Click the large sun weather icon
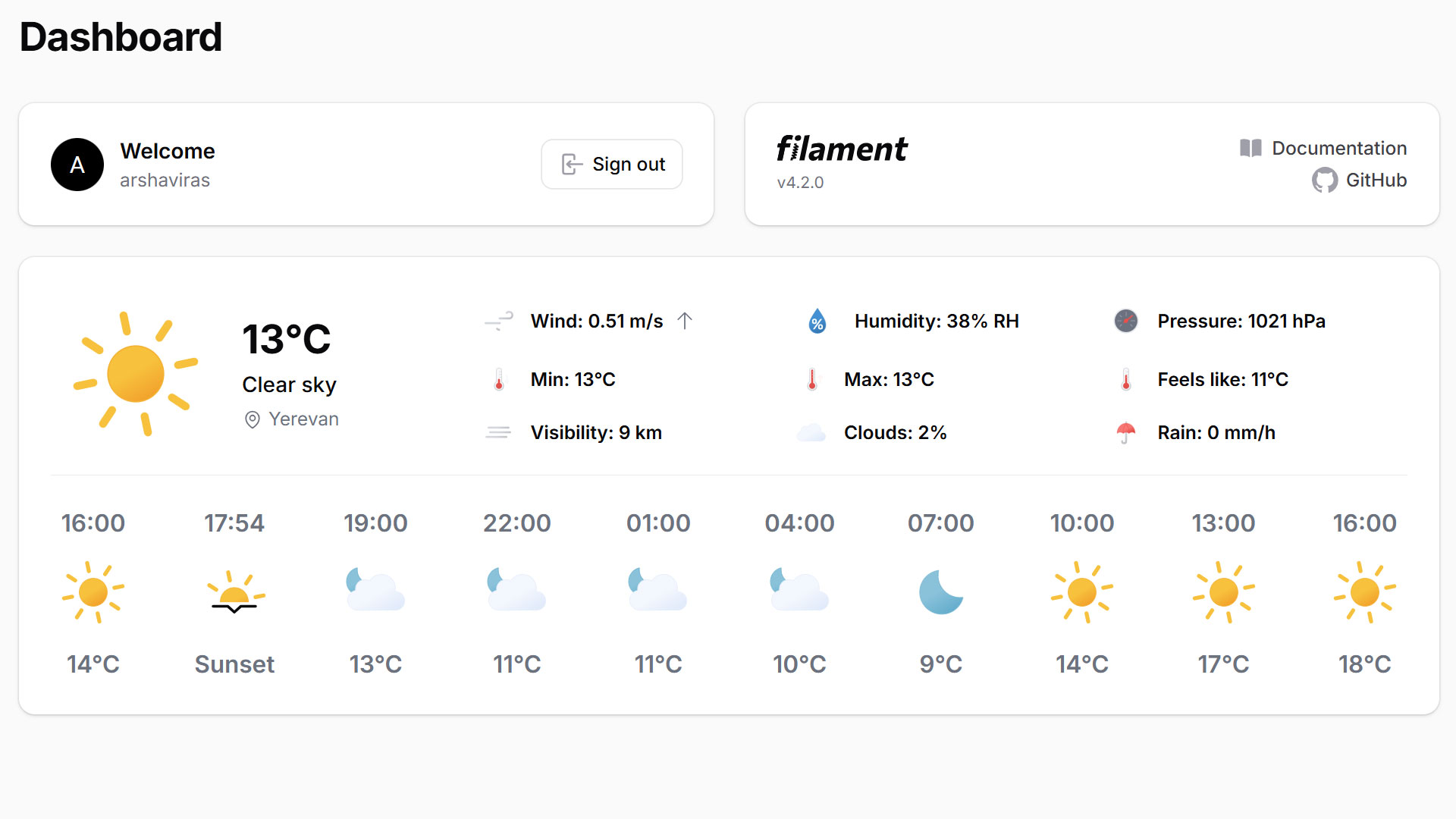This screenshot has width=1456, height=819. pos(136,374)
